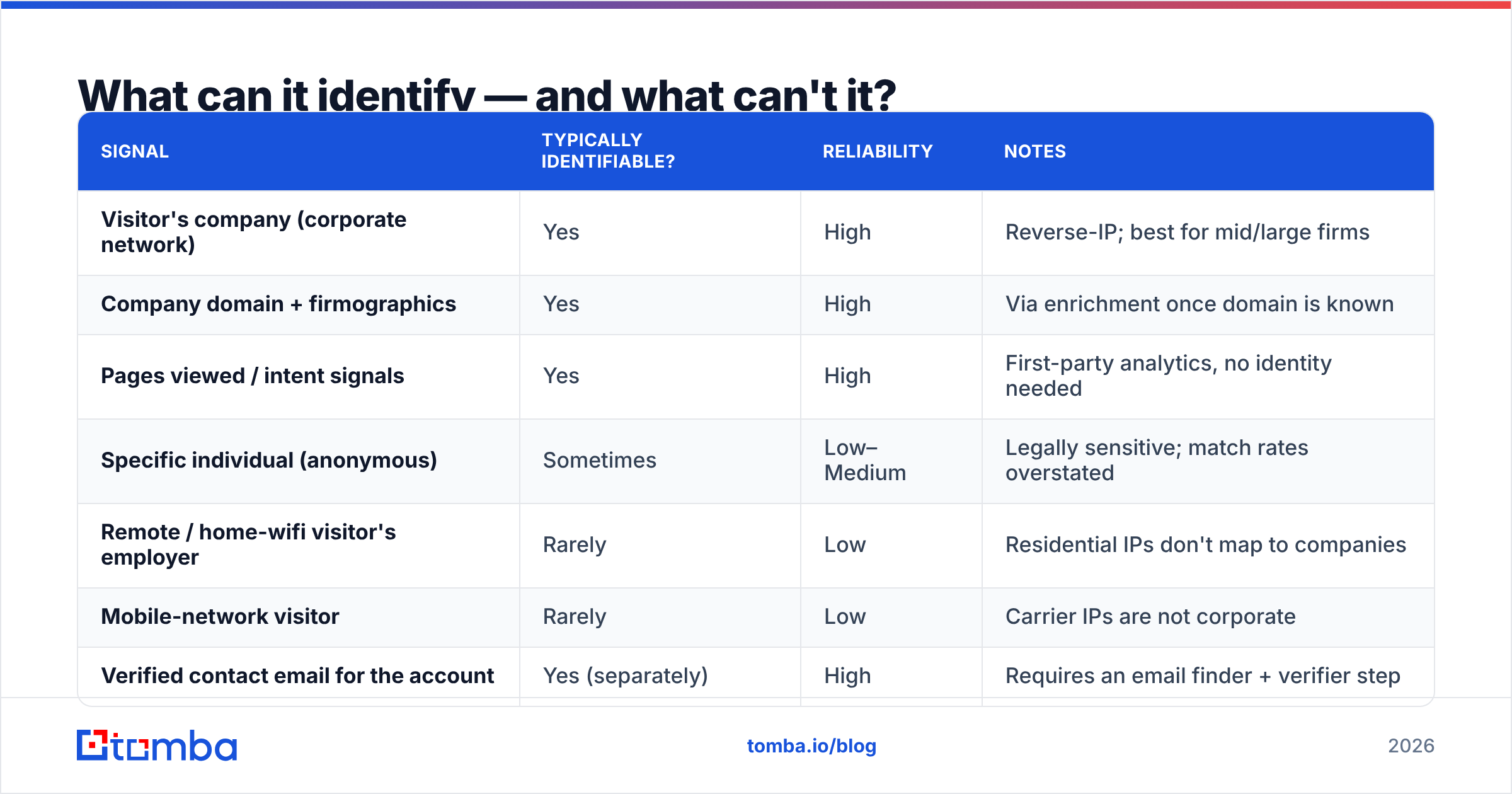Viewport: 1512px width, 794px height.
Task: Click the NOTES column header
Action: point(1034,151)
